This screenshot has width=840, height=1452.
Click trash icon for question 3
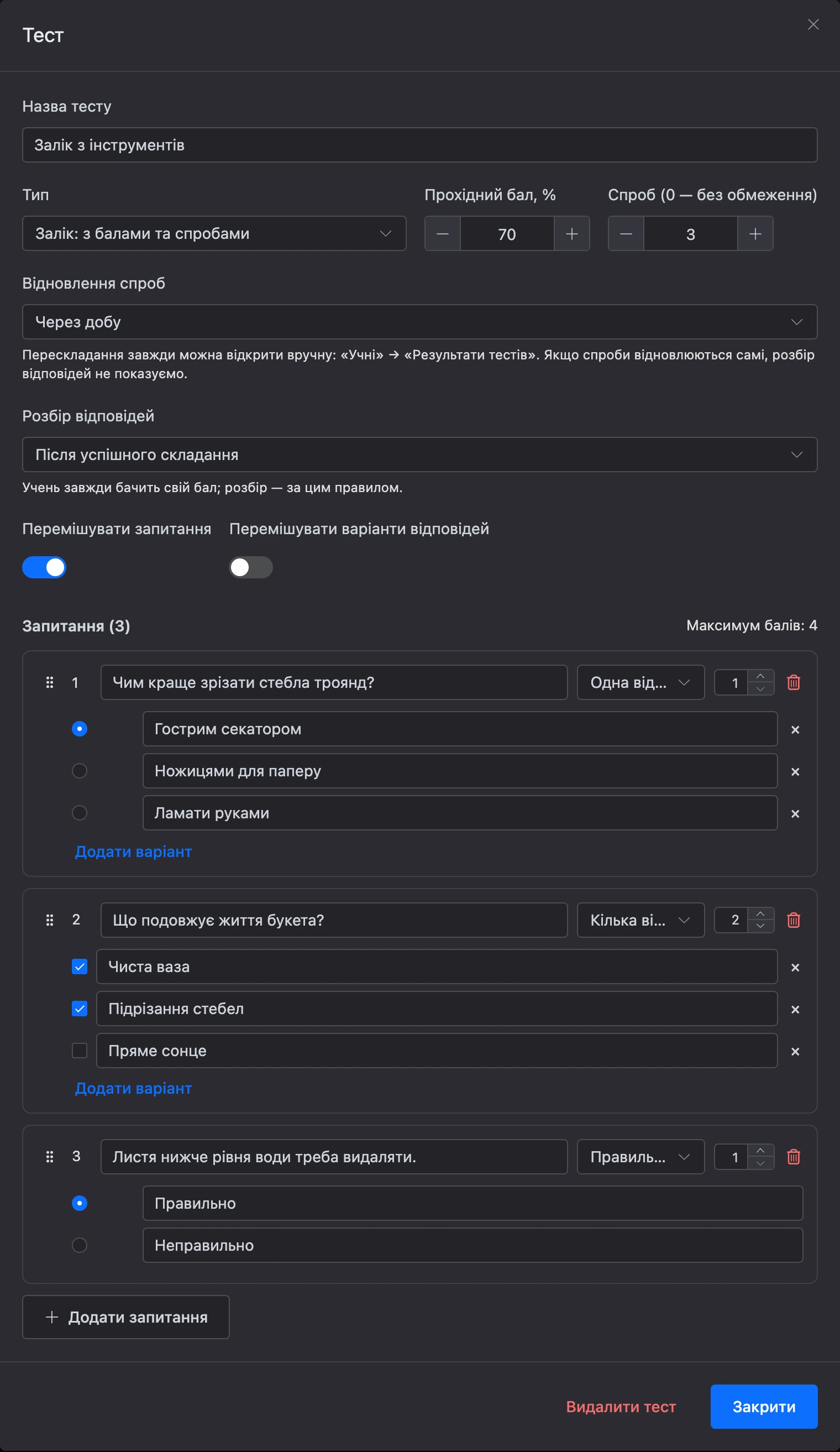coord(794,1156)
